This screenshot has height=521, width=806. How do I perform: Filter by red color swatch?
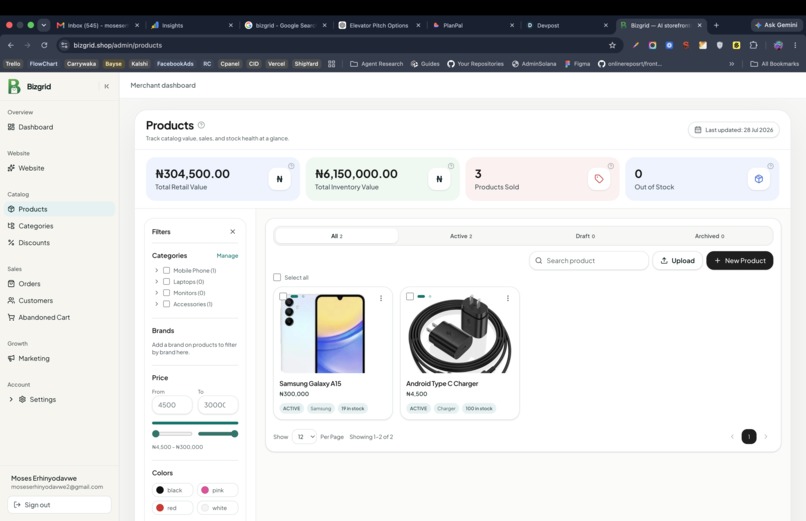pyautogui.click(x=173, y=508)
